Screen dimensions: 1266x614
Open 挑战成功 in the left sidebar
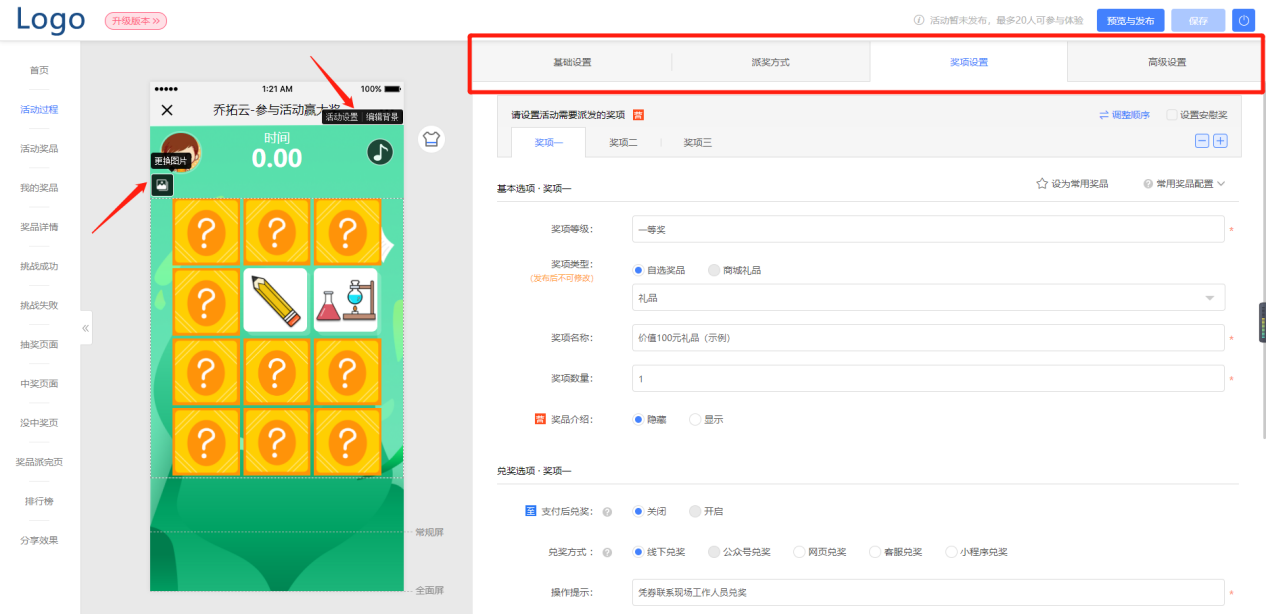[39, 266]
